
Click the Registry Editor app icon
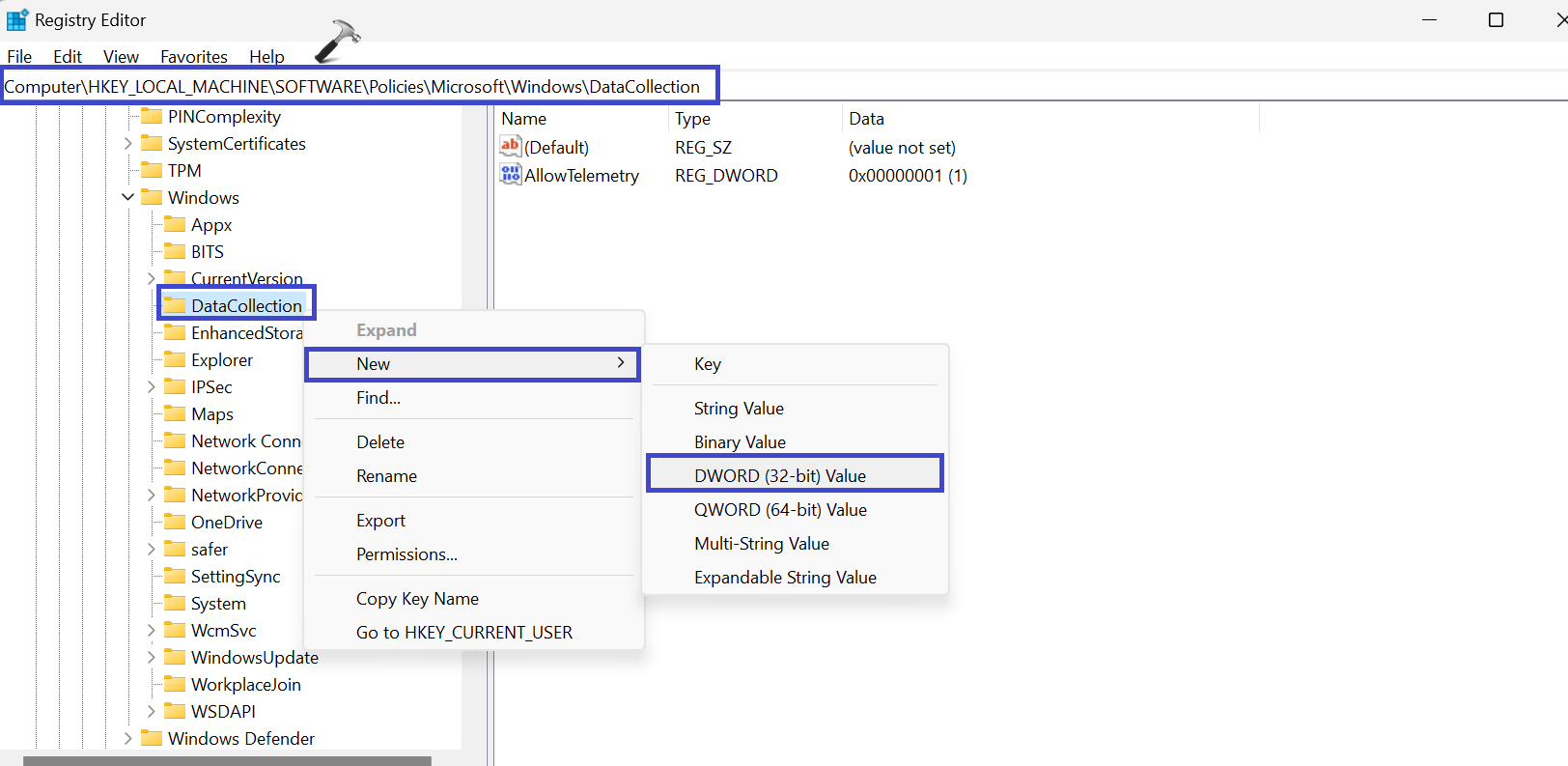16,20
